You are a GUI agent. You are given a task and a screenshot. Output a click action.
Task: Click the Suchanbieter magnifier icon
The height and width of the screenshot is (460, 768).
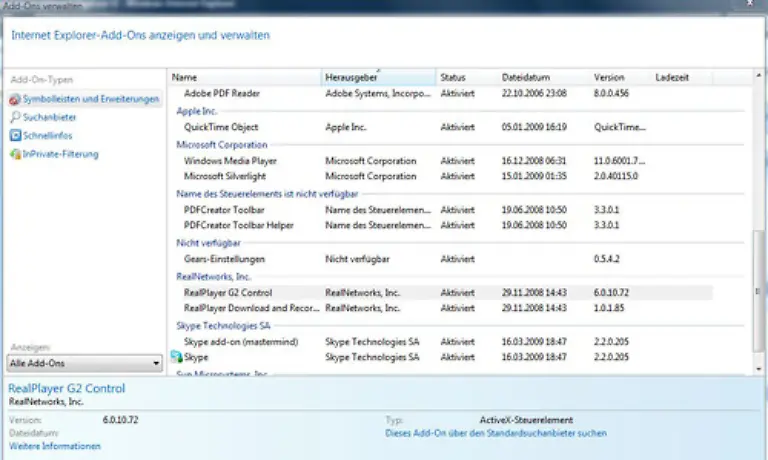tap(15, 117)
